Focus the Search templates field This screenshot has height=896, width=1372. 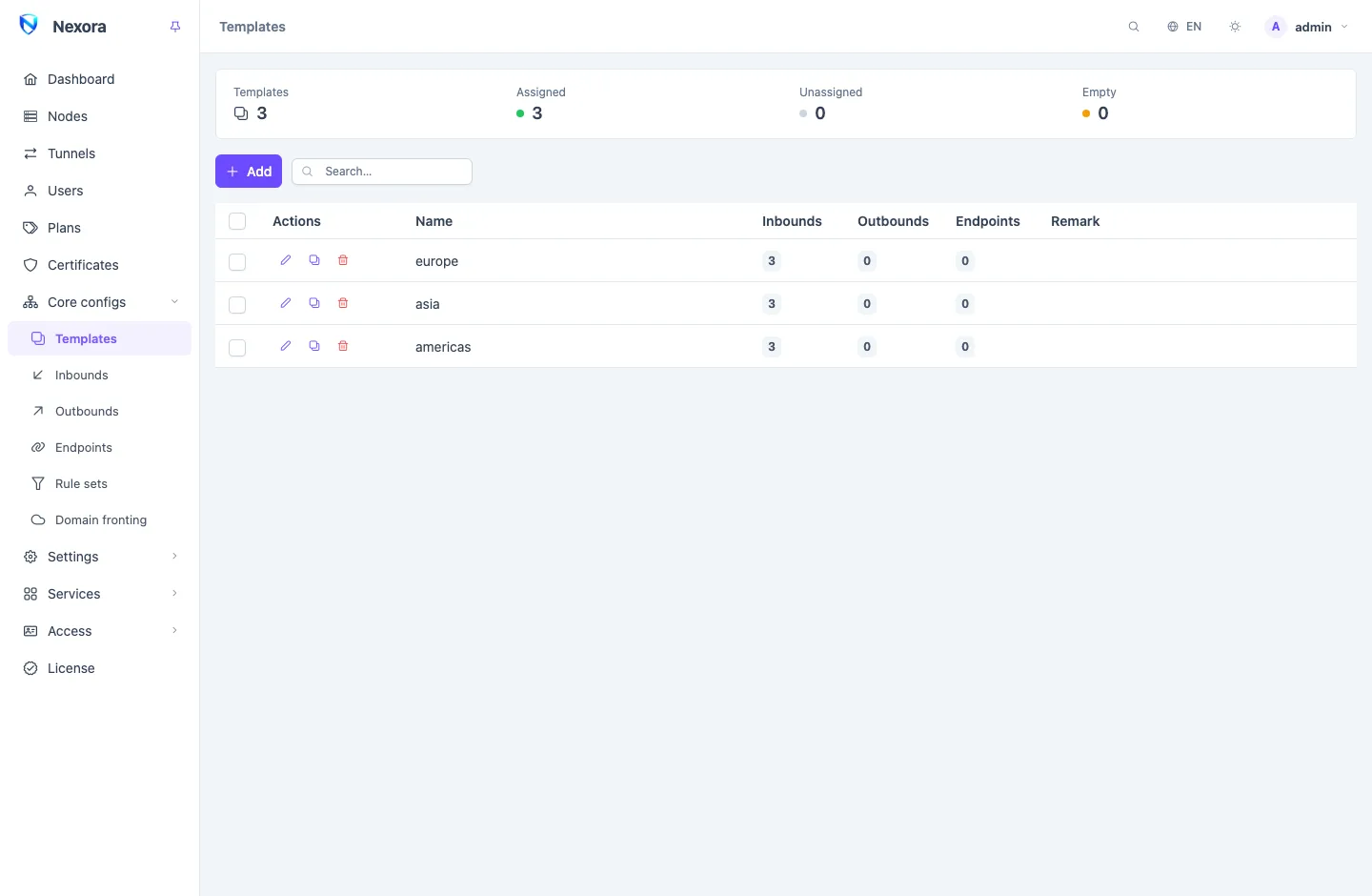[x=382, y=172]
